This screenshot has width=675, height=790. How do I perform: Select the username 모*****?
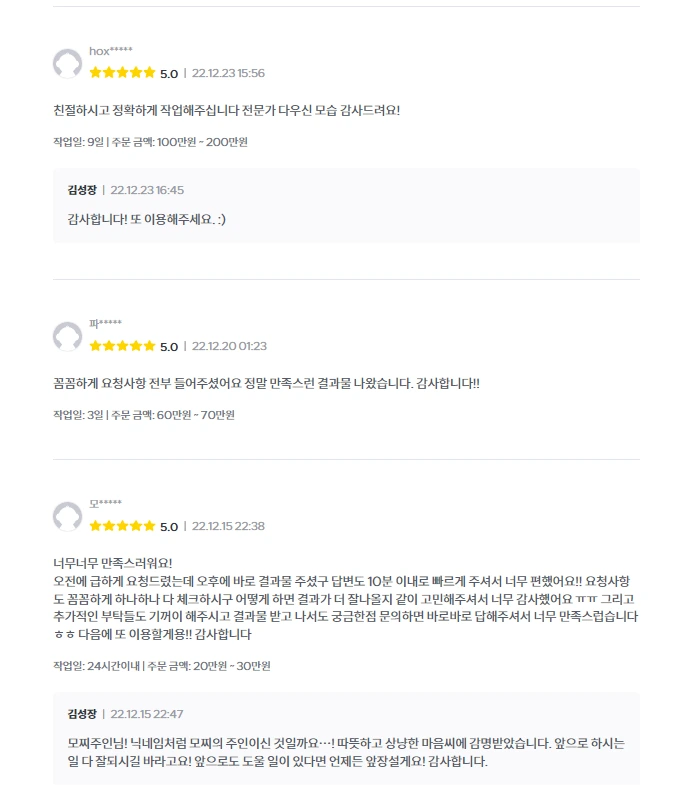coord(105,503)
